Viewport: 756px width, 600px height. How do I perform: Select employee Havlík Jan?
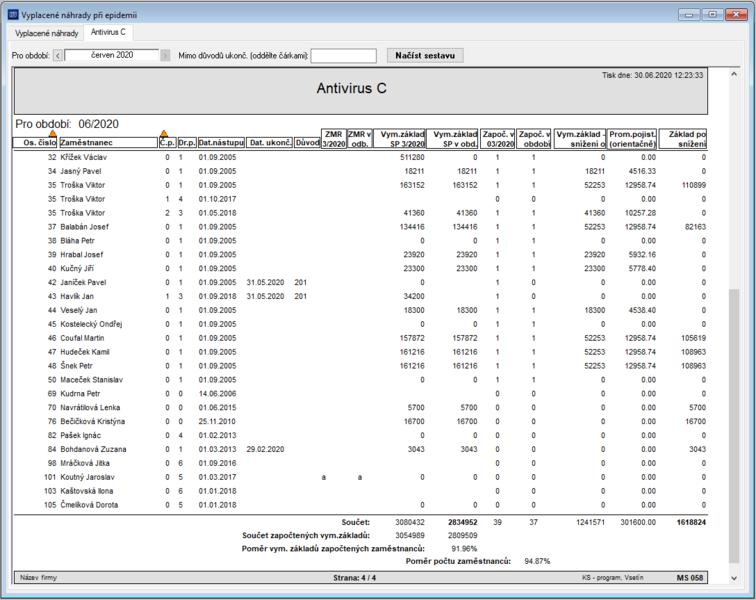click(x=77, y=297)
